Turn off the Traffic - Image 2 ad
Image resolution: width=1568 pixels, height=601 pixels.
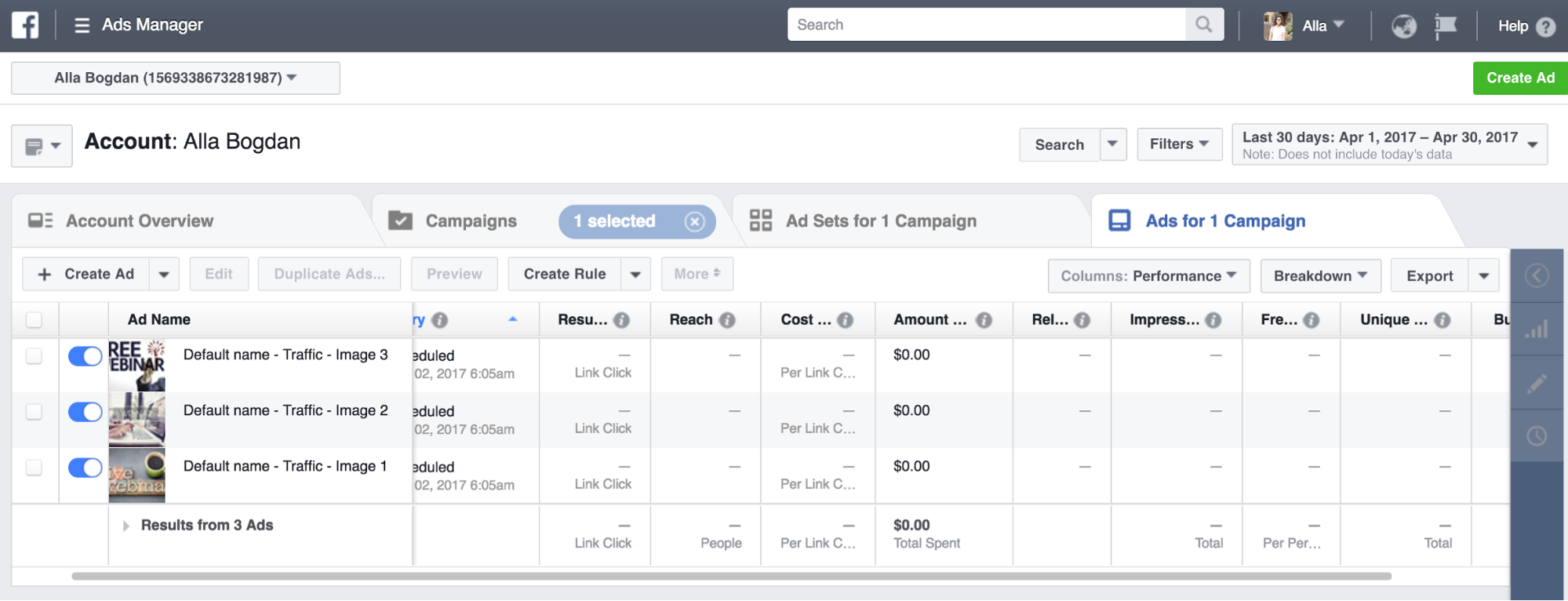pos(85,412)
